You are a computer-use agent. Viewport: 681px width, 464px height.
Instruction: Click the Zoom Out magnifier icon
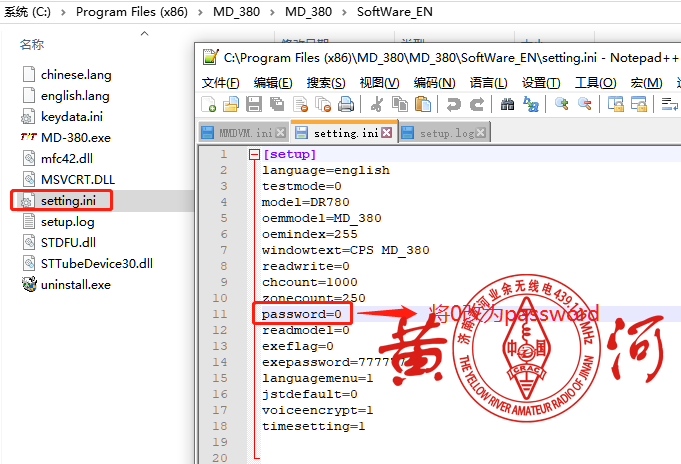(585, 103)
